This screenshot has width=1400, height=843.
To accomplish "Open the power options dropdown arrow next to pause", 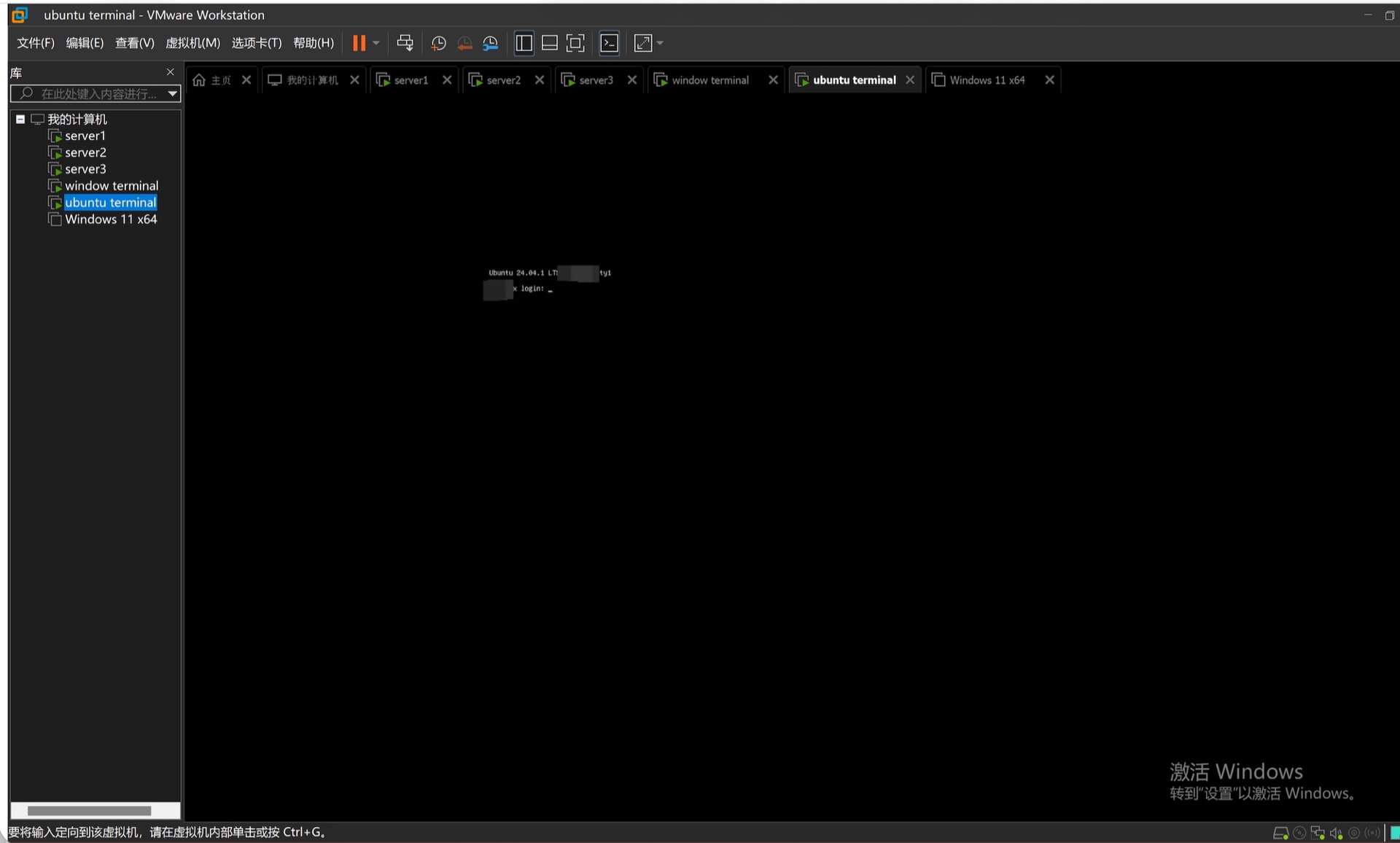I will (x=376, y=43).
